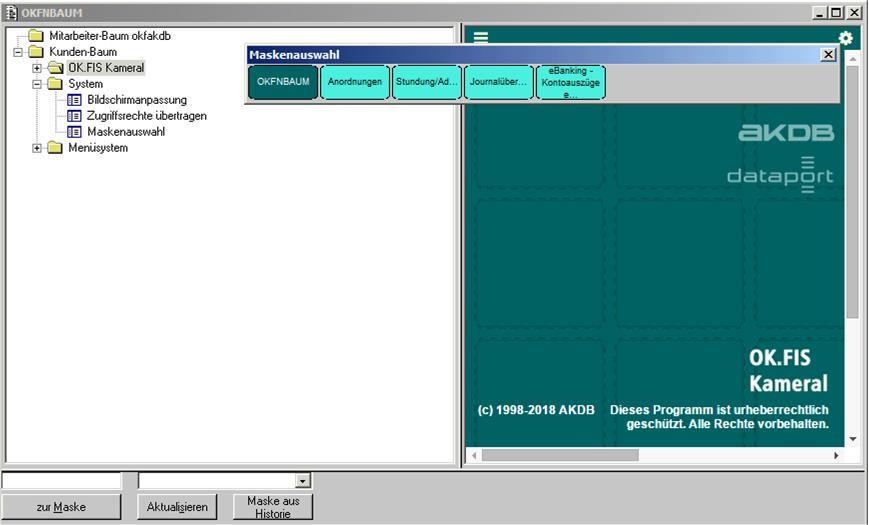869x525 pixels.
Task: Expand the OK.FIS Kameral node
Action: click(x=37, y=68)
